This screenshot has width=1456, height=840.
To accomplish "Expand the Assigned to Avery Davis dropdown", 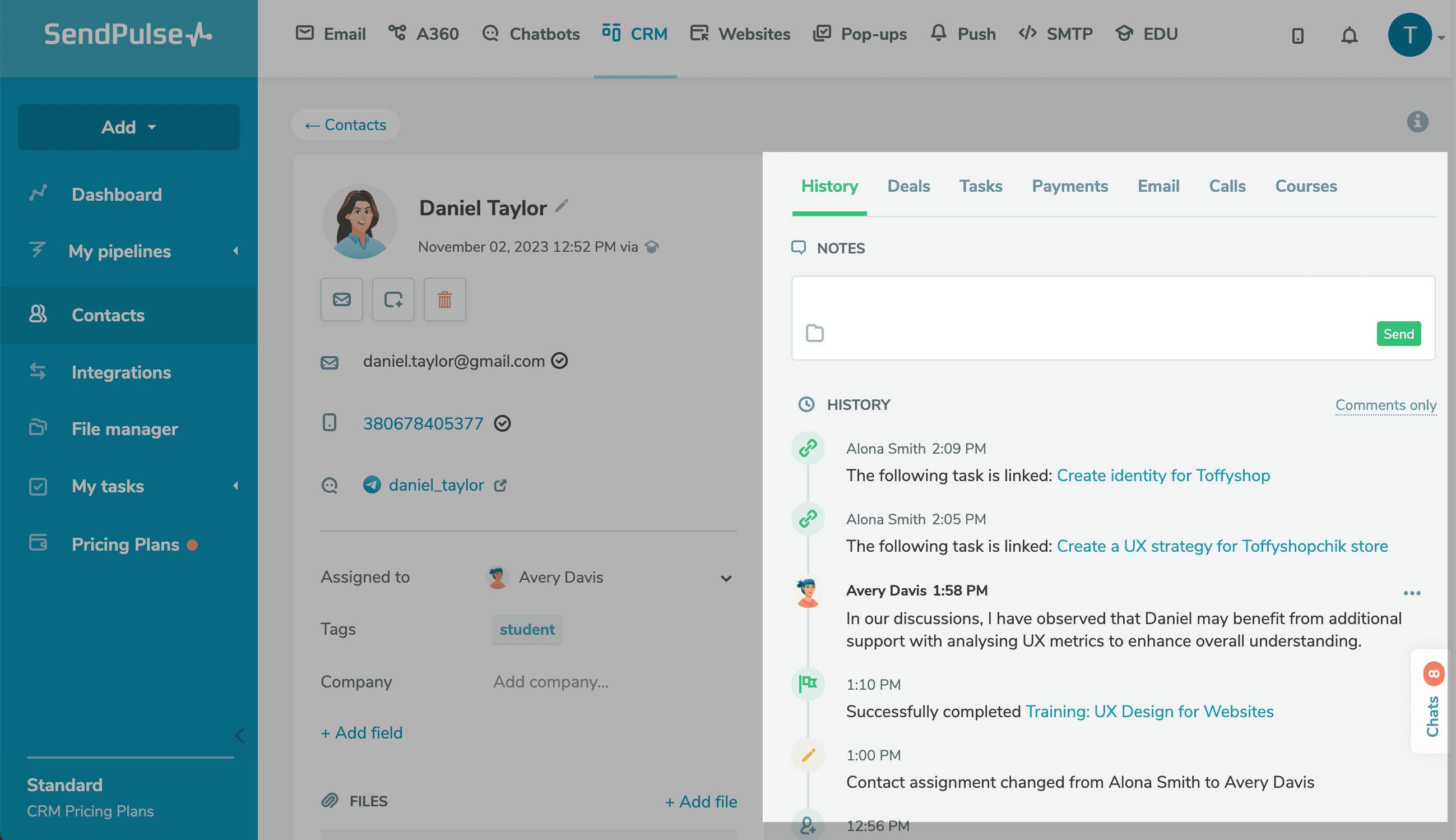I will pyautogui.click(x=726, y=578).
